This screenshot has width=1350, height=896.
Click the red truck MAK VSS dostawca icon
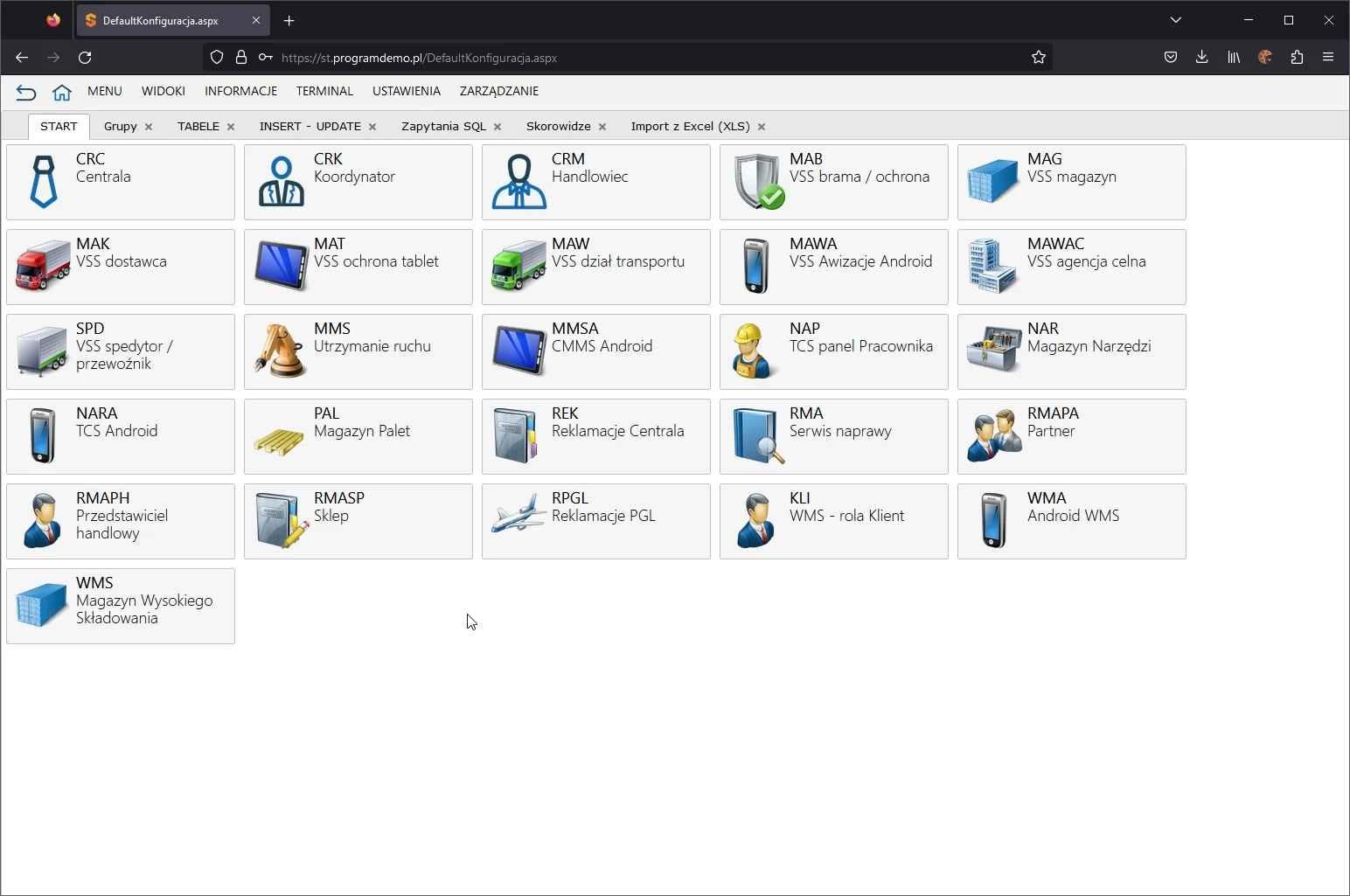tap(43, 267)
